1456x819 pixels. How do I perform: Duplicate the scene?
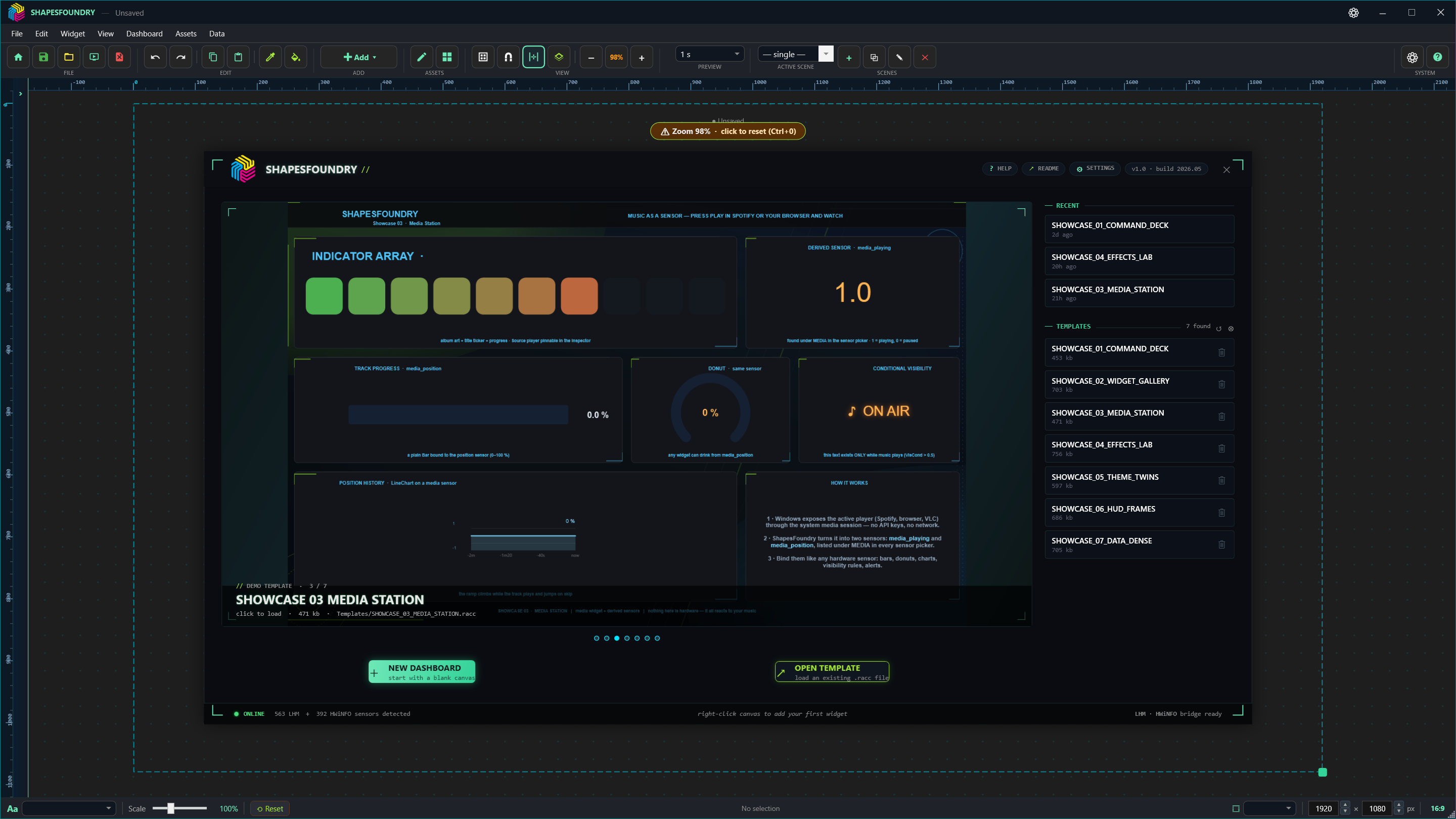point(875,58)
